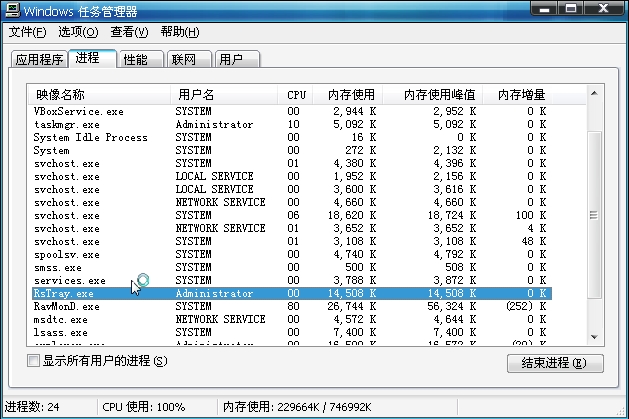This screenshot has width=629, height=419.
Task: Select the System Idle Process row
Action: pos(292,137)
